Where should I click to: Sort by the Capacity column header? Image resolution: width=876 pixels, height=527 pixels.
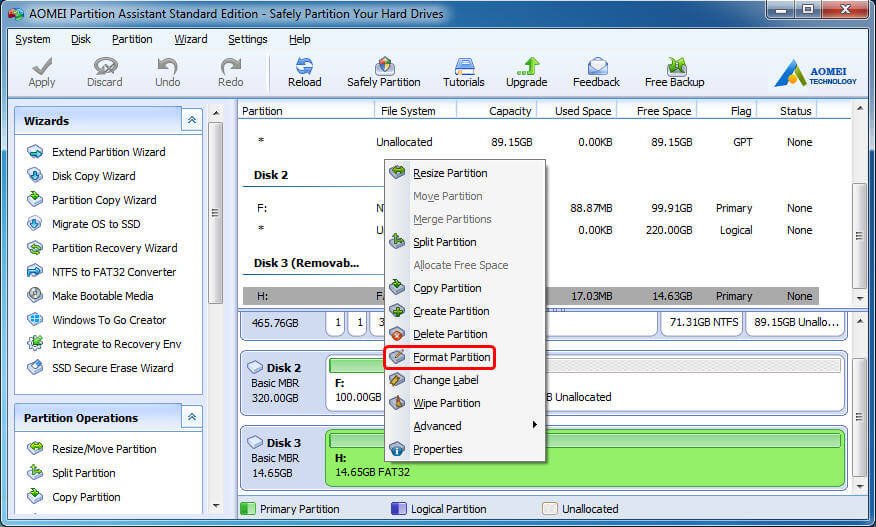[x=497, y=111]
